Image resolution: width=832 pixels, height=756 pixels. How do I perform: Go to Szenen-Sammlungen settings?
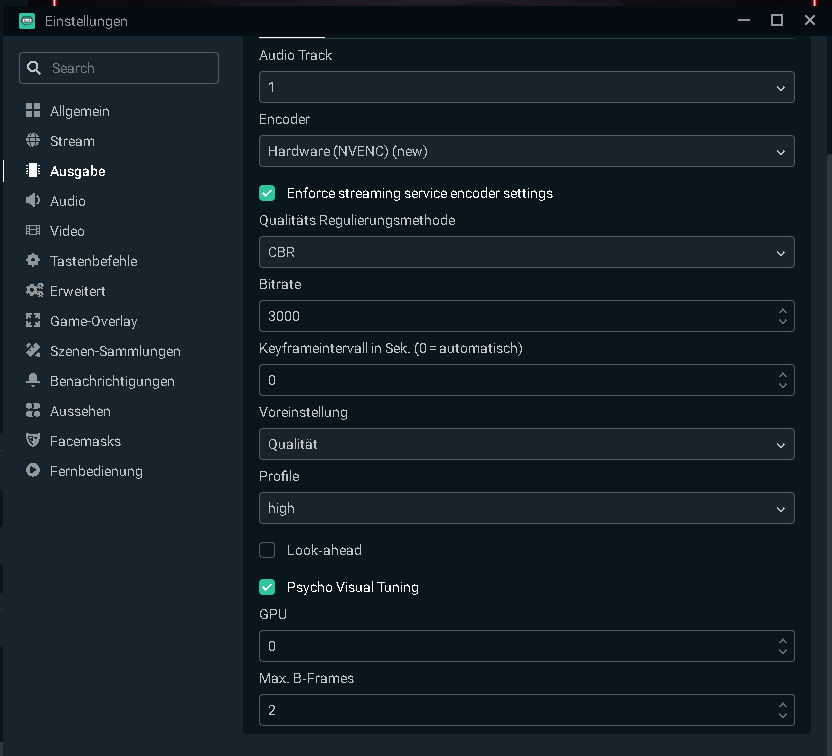(x=115, y=351)
